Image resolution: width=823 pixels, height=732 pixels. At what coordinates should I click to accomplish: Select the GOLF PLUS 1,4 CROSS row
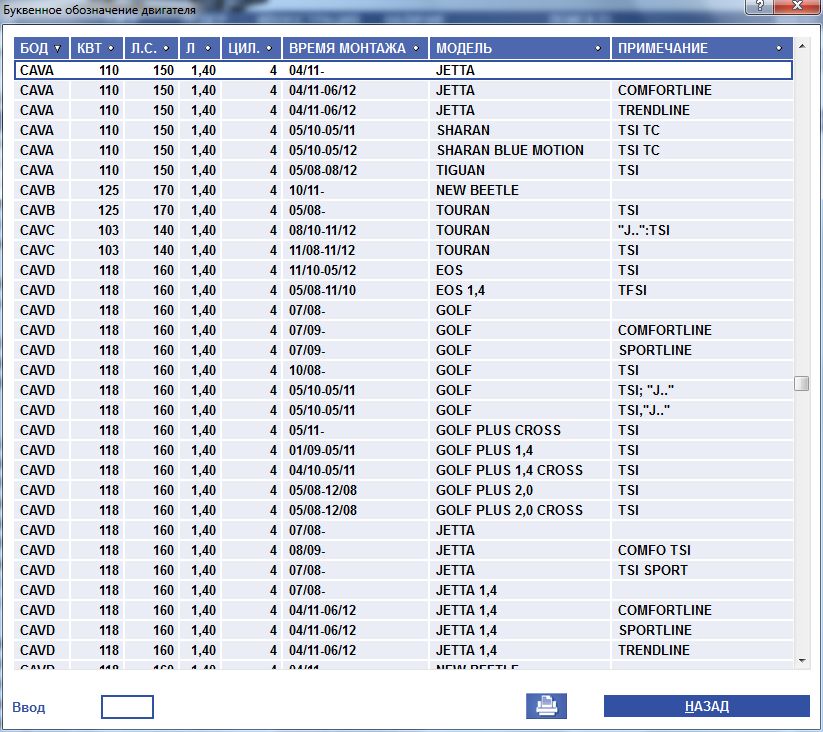(x=403, y=470)
